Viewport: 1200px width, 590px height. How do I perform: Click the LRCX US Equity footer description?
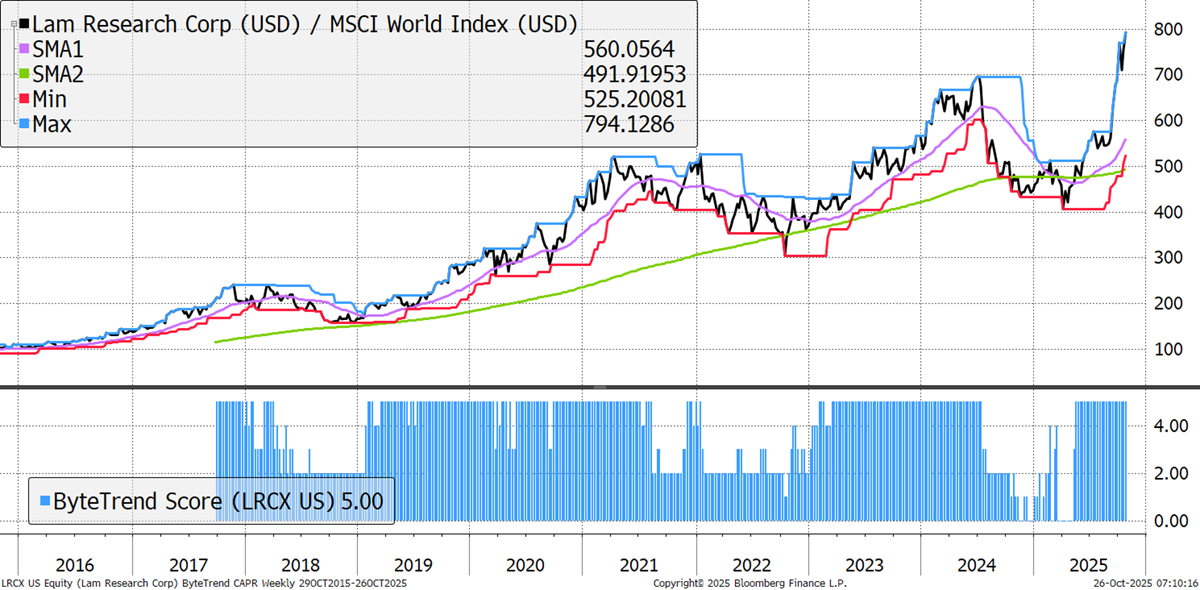click(x=204, y=582)
